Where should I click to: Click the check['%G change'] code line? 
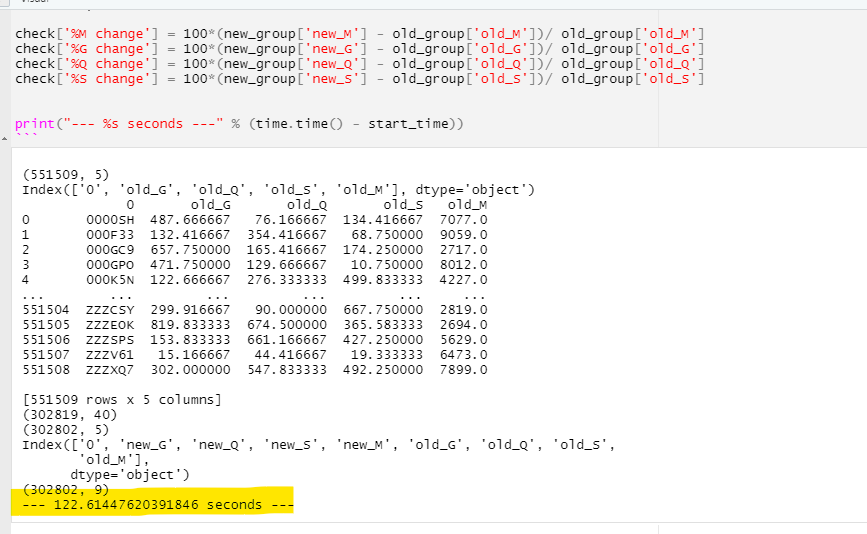359,49
